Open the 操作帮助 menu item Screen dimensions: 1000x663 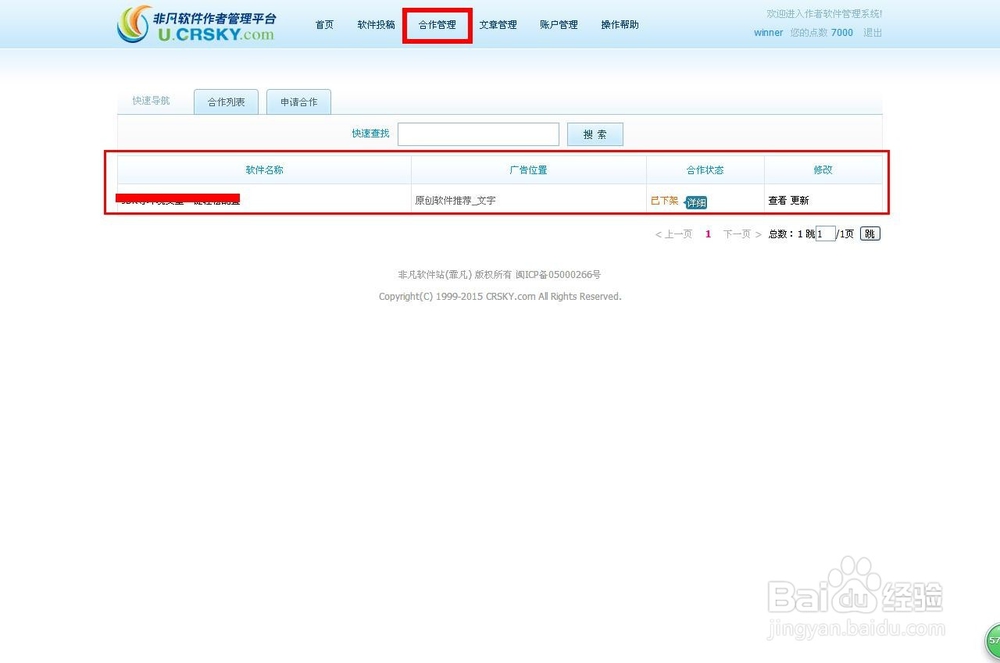tap(619, 24)
